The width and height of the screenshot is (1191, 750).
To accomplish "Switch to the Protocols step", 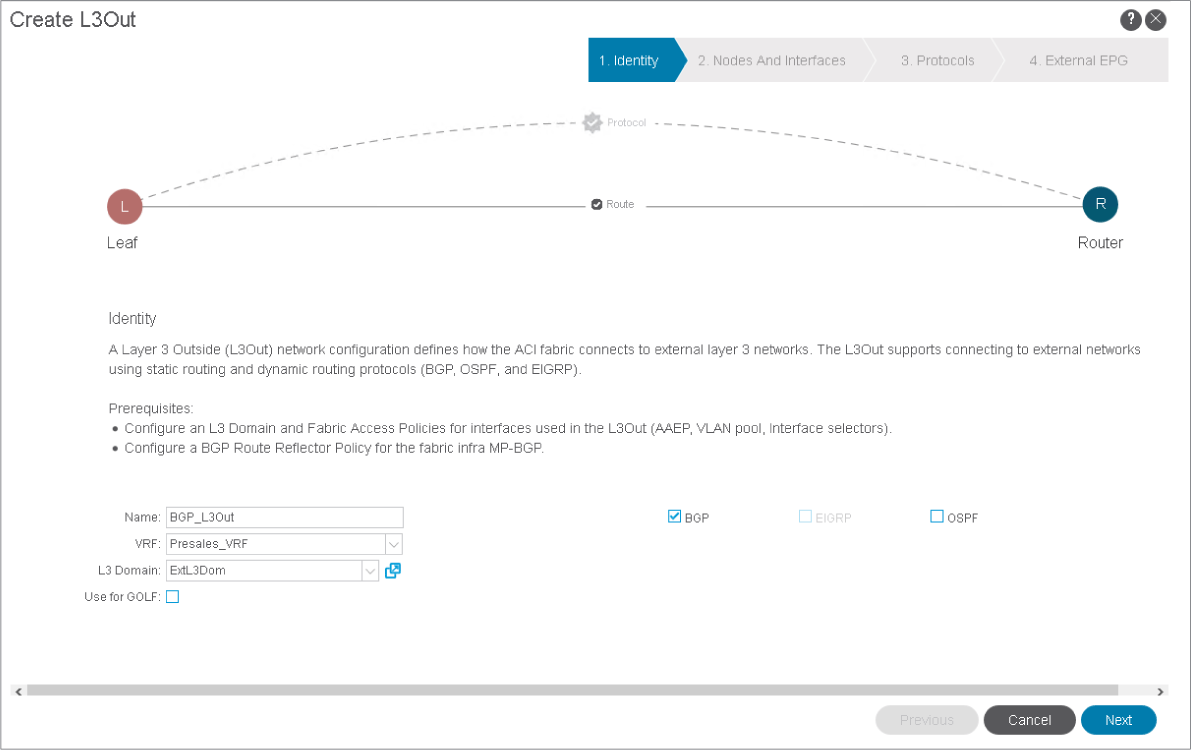I will pyautogui.click(x=937, y=61).
